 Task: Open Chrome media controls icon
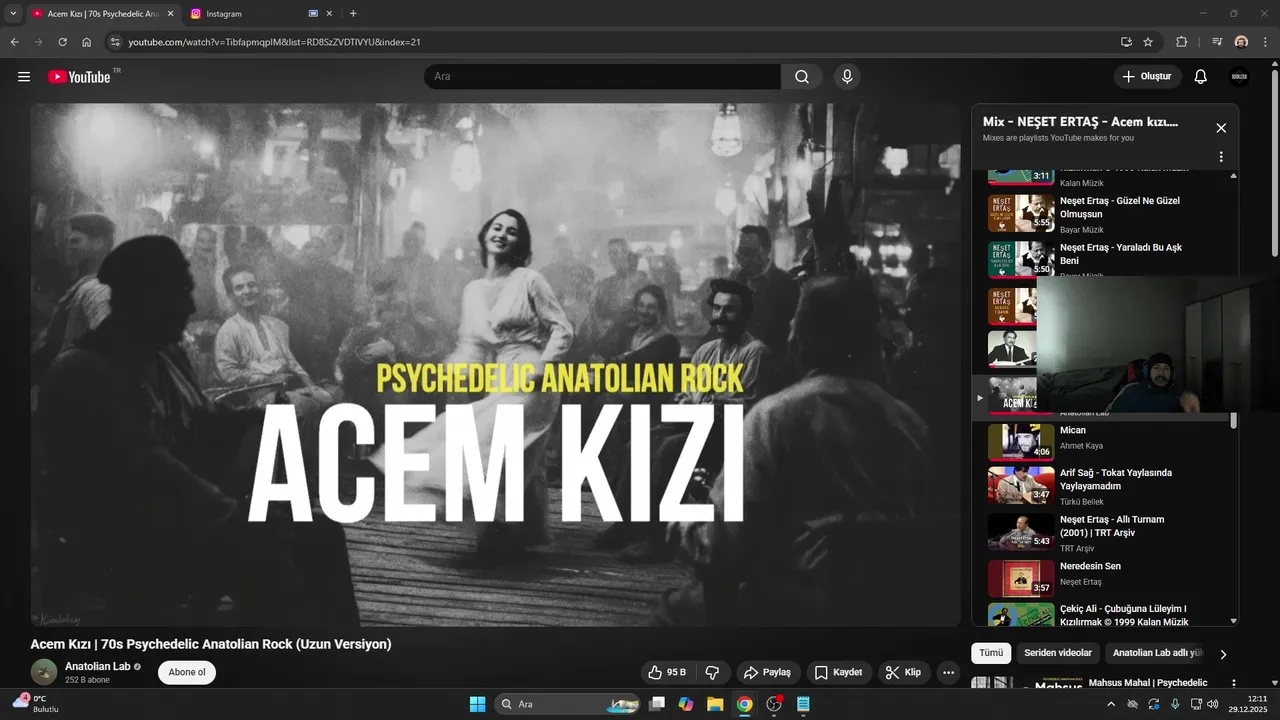click(x=1217, y=42)
